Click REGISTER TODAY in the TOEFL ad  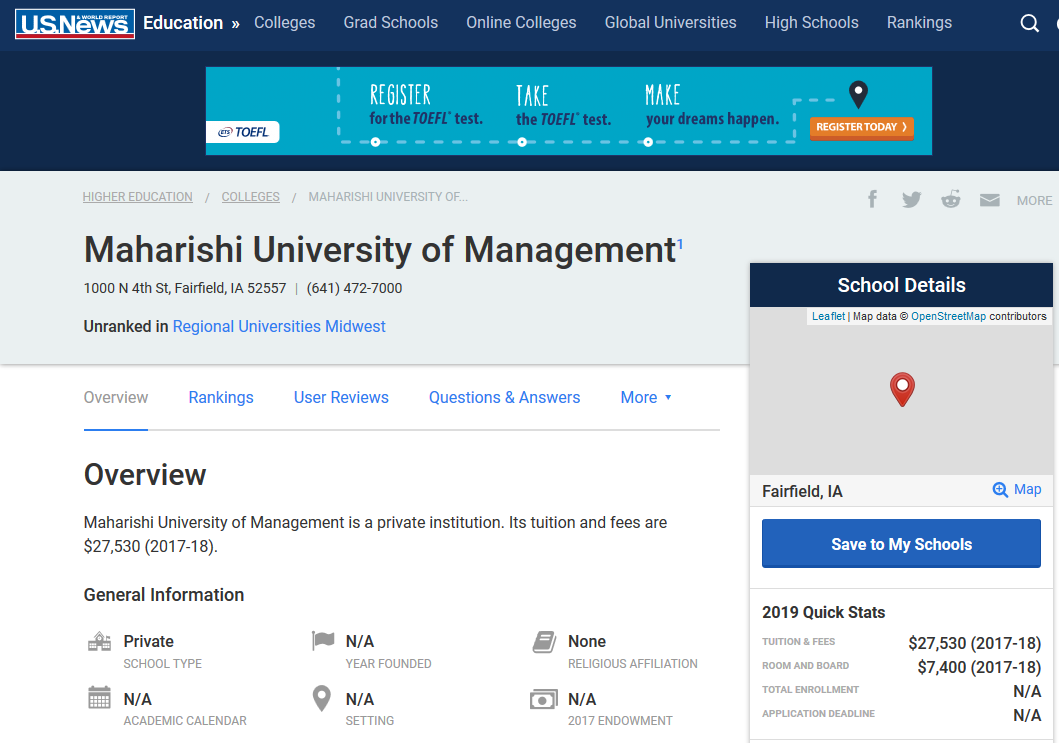[861, 127]
